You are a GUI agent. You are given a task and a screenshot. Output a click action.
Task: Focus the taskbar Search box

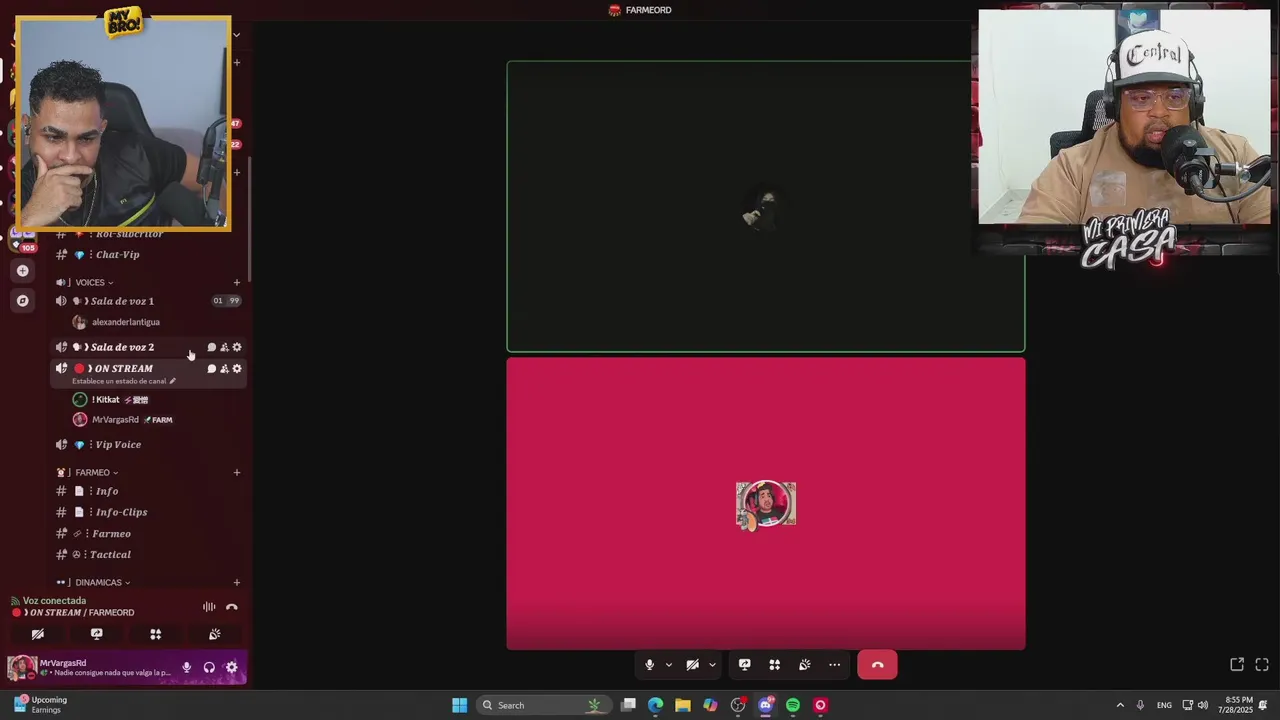(543, 705)
